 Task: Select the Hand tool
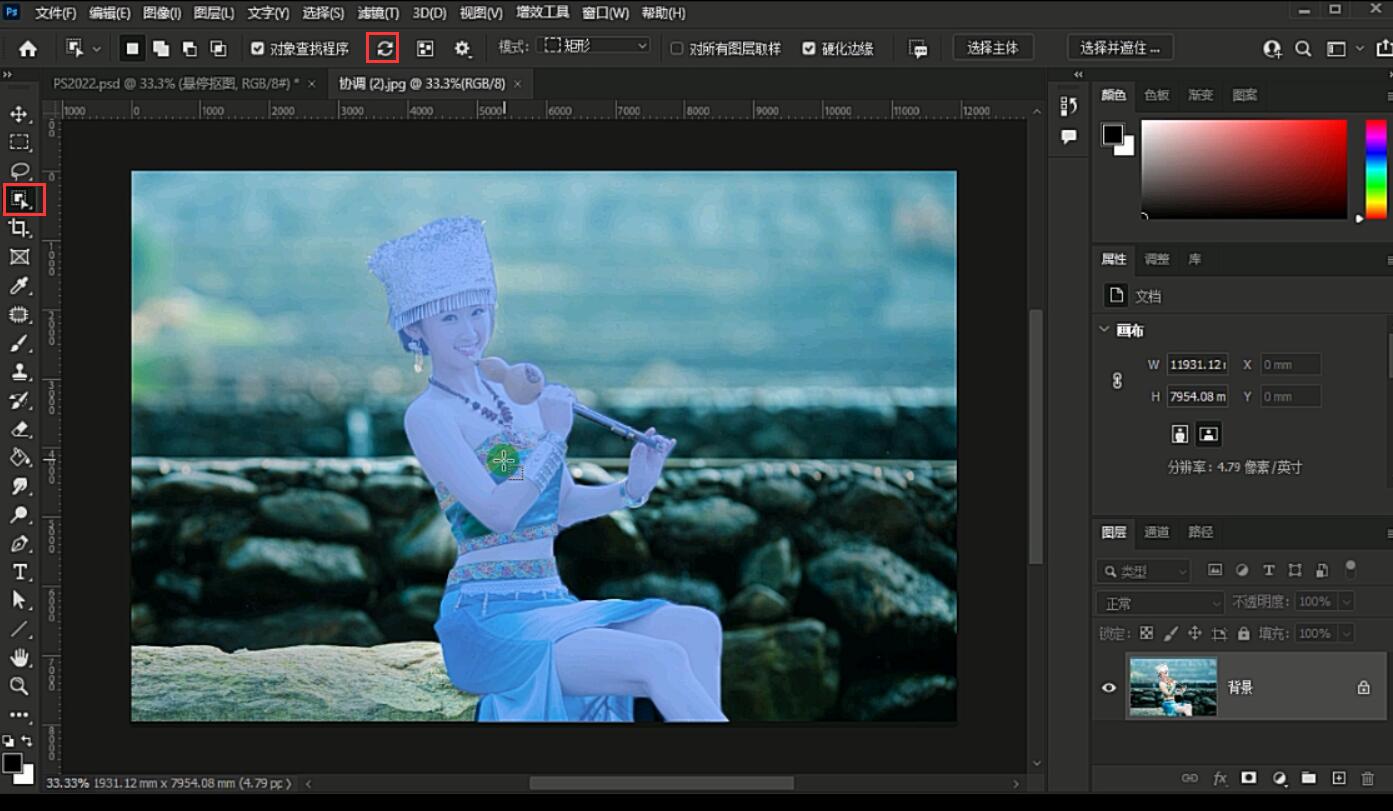pyautogui.click(x=19, y=657)
